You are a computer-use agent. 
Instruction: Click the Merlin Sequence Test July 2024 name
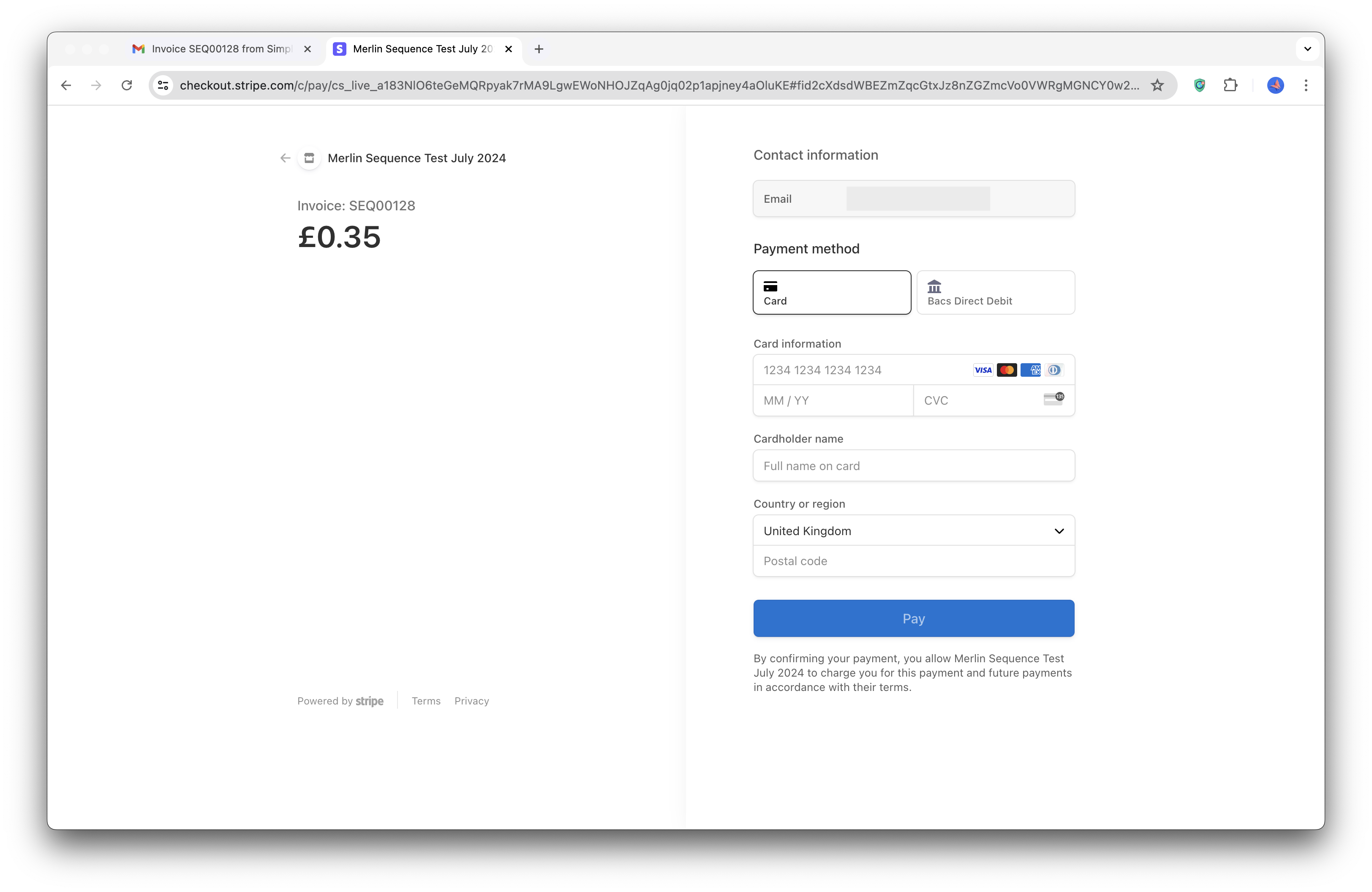point(417,158)
